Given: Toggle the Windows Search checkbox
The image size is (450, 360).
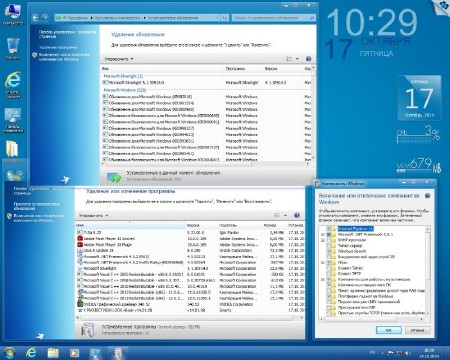Looking at the screenshot, I should pyautogui.click(x=329, y=251).
